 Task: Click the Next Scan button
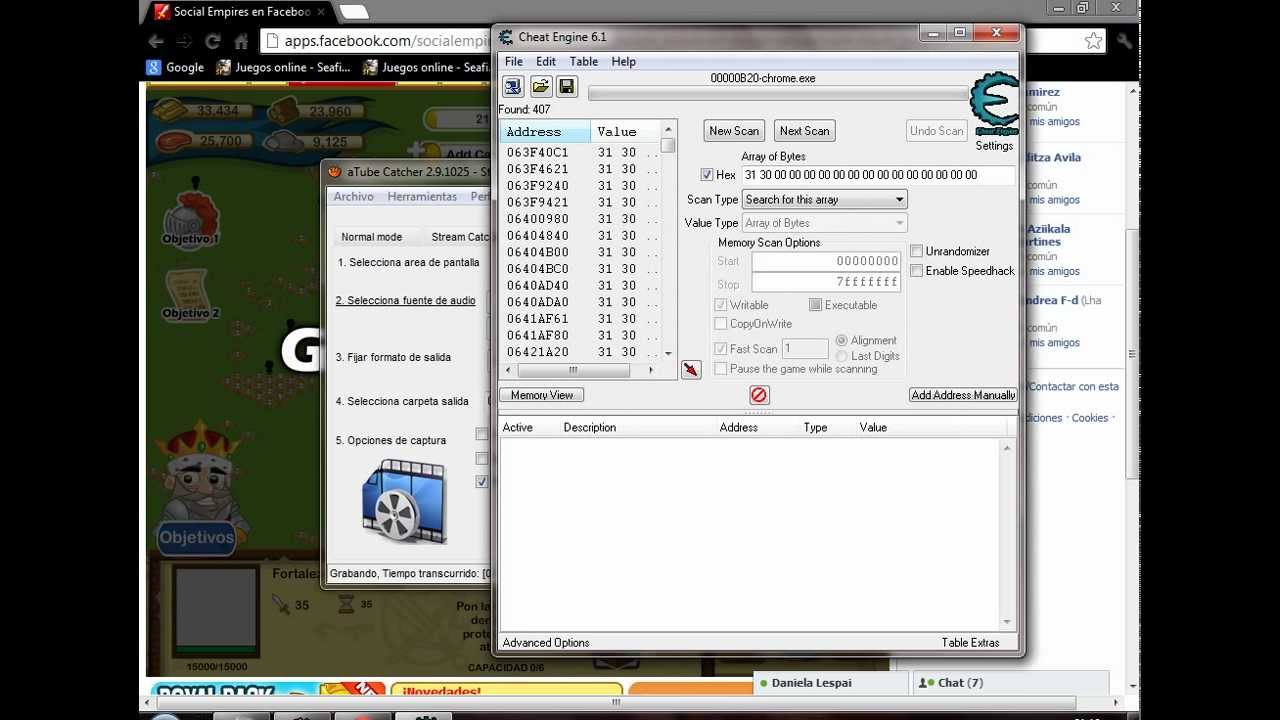[x=804, y=131]
